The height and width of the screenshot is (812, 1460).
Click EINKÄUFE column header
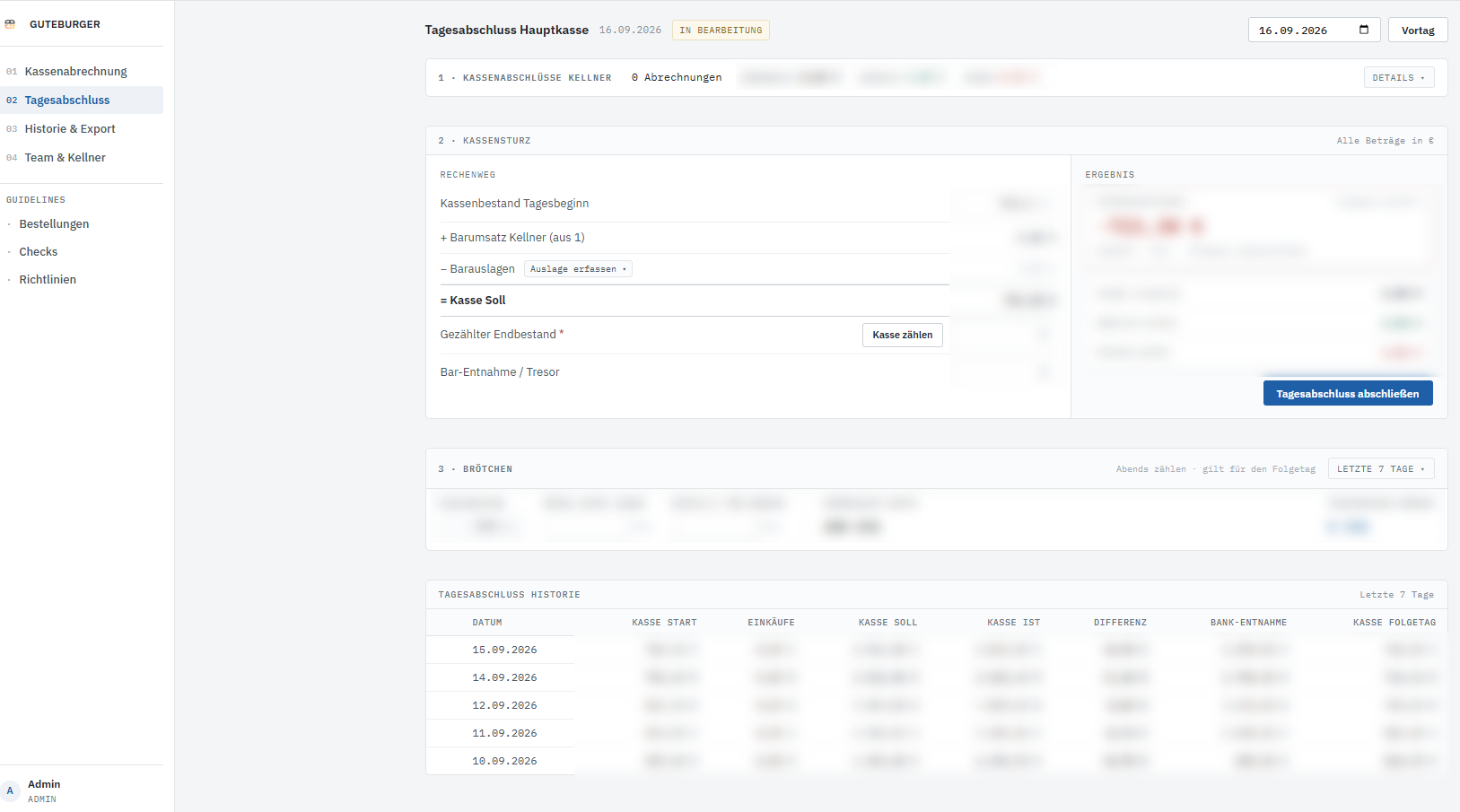click(x=771, y=622)
